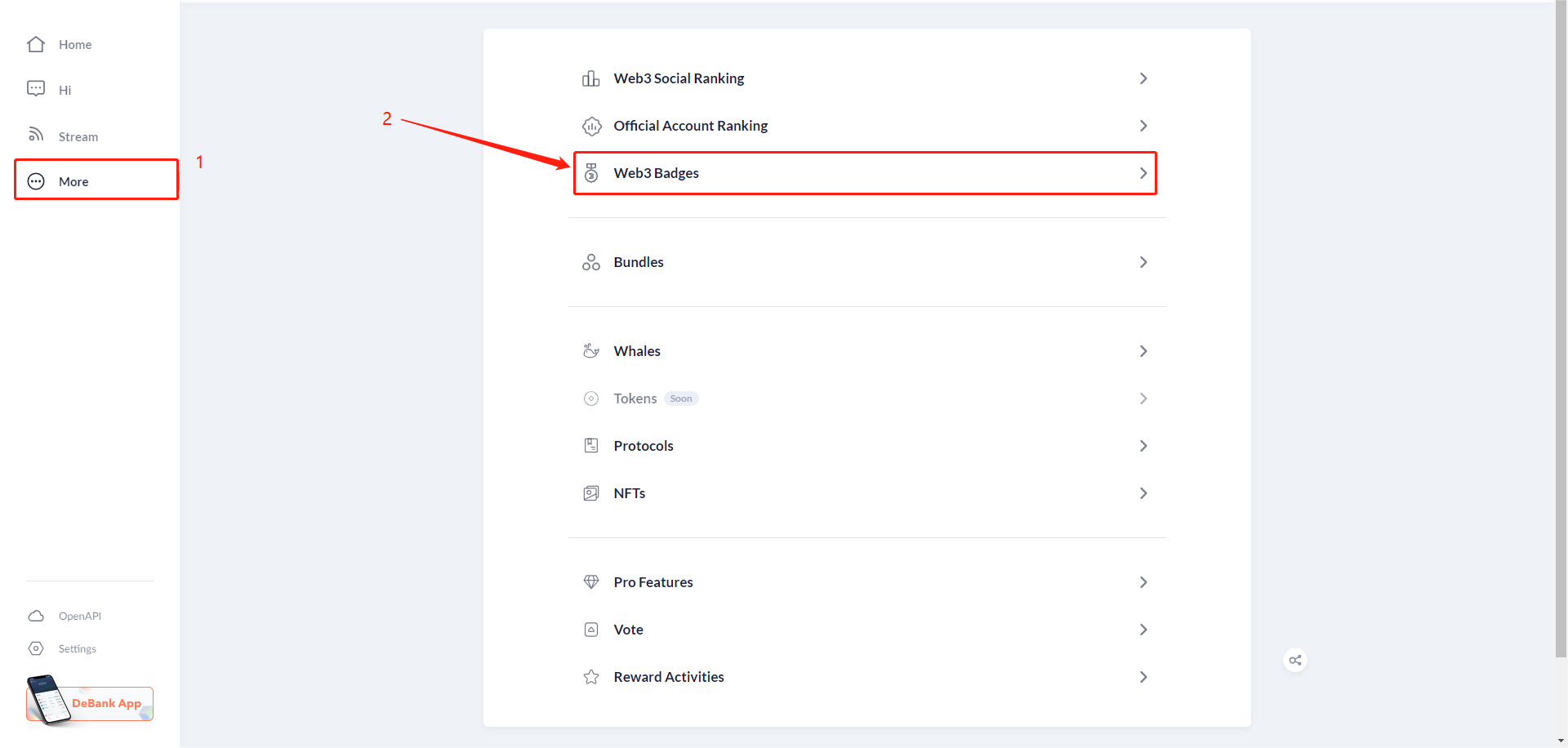Go to Settings in the sidebar
1568x748 pixels.
coord(77,648)
